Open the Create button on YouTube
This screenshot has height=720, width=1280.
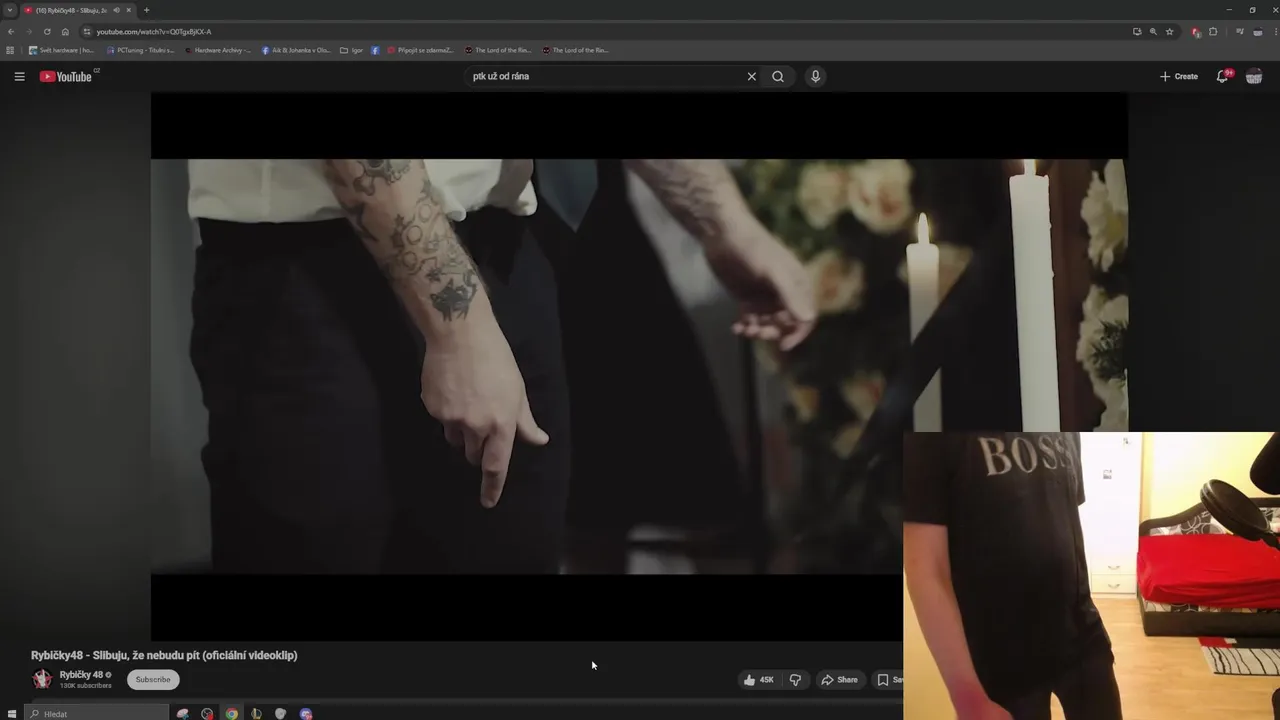1179,76
